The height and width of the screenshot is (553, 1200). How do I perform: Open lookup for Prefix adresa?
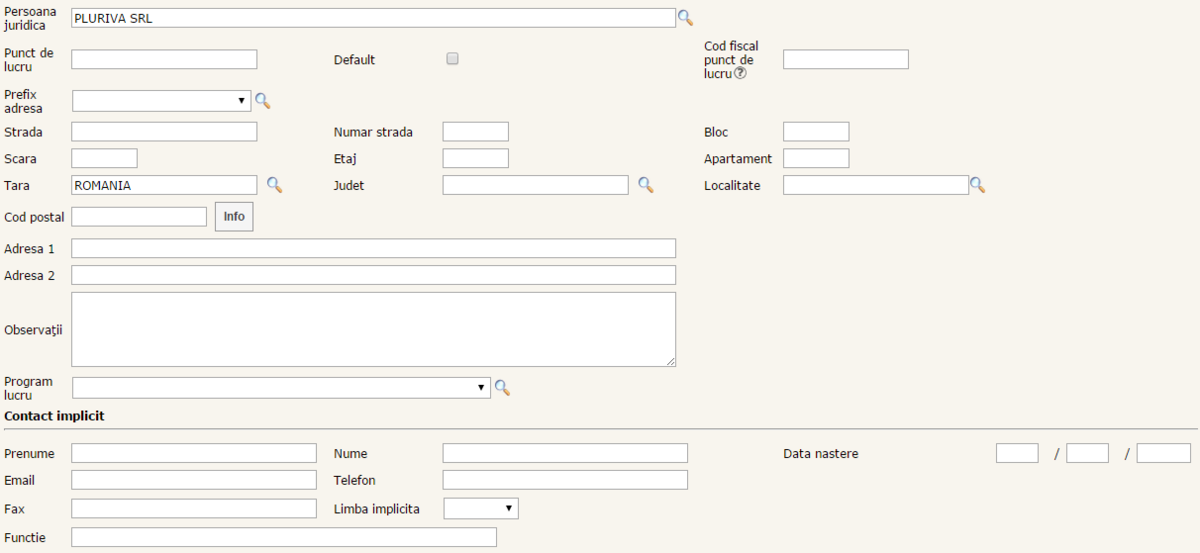click(x=262, y=100)
